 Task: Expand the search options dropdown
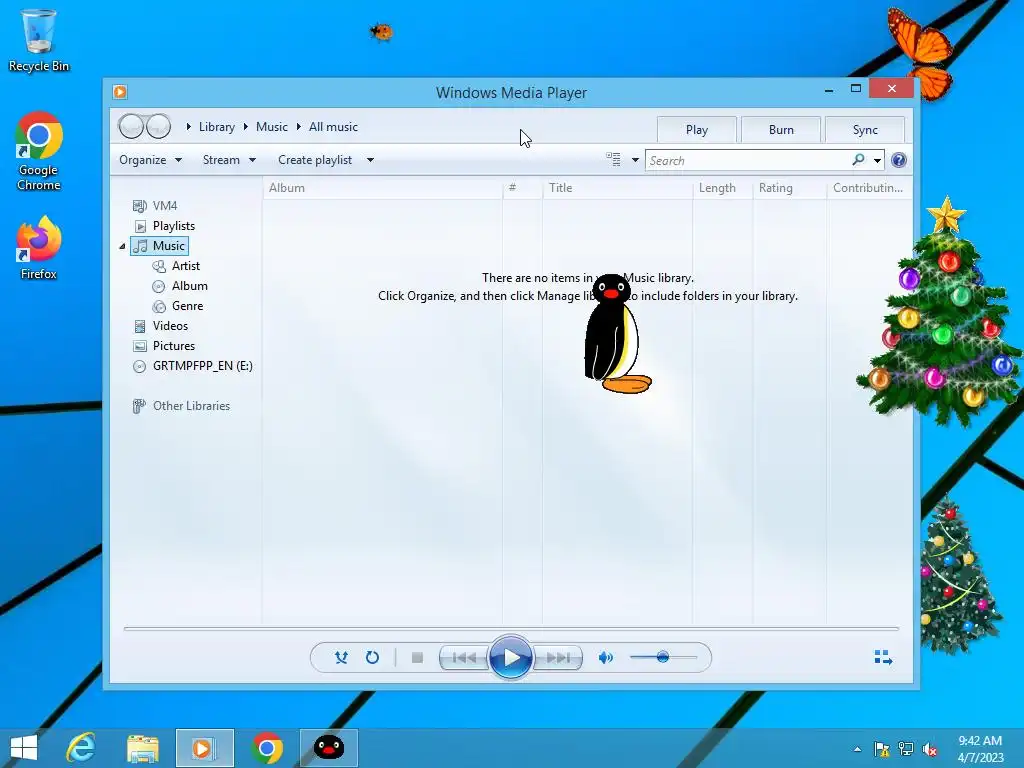click(877, 161)
